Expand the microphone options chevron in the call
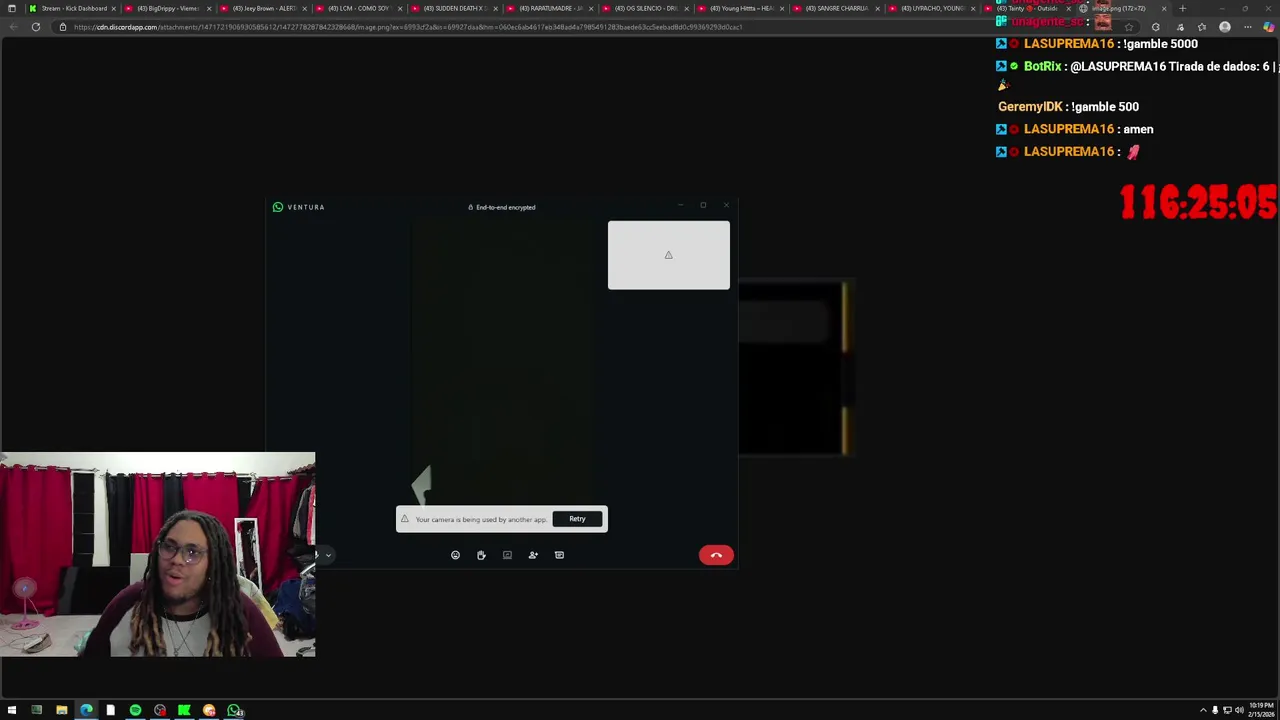Screen dimensions: 1280x720 pos(328,555)
